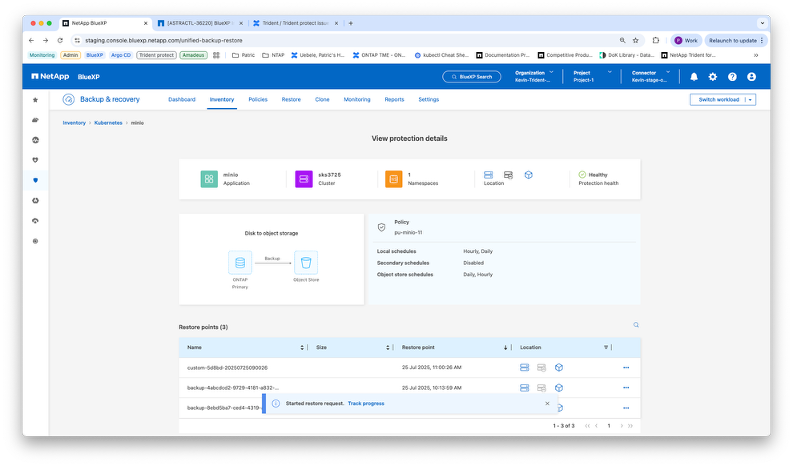Open the Backup & recovery Settings tab
The image size is (793, 466).
click(428, 100)
